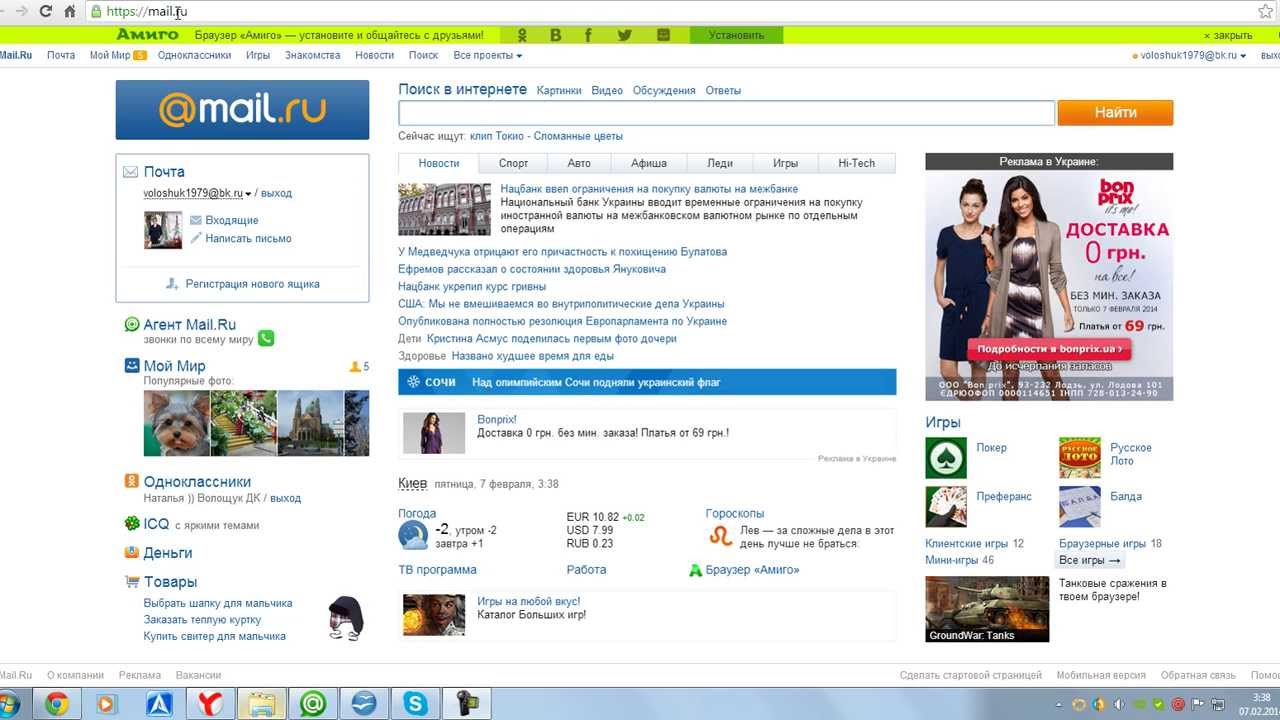Click the Сочи olympic flag news banner
This screenshot has height=720, width=1280.
coord(647,382)
